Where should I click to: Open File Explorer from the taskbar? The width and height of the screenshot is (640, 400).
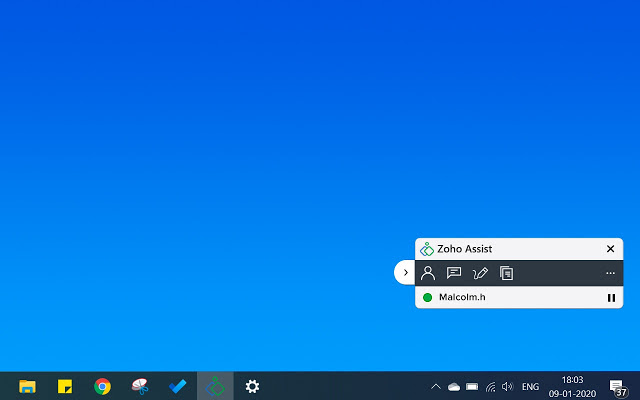[x=27, y=386]
